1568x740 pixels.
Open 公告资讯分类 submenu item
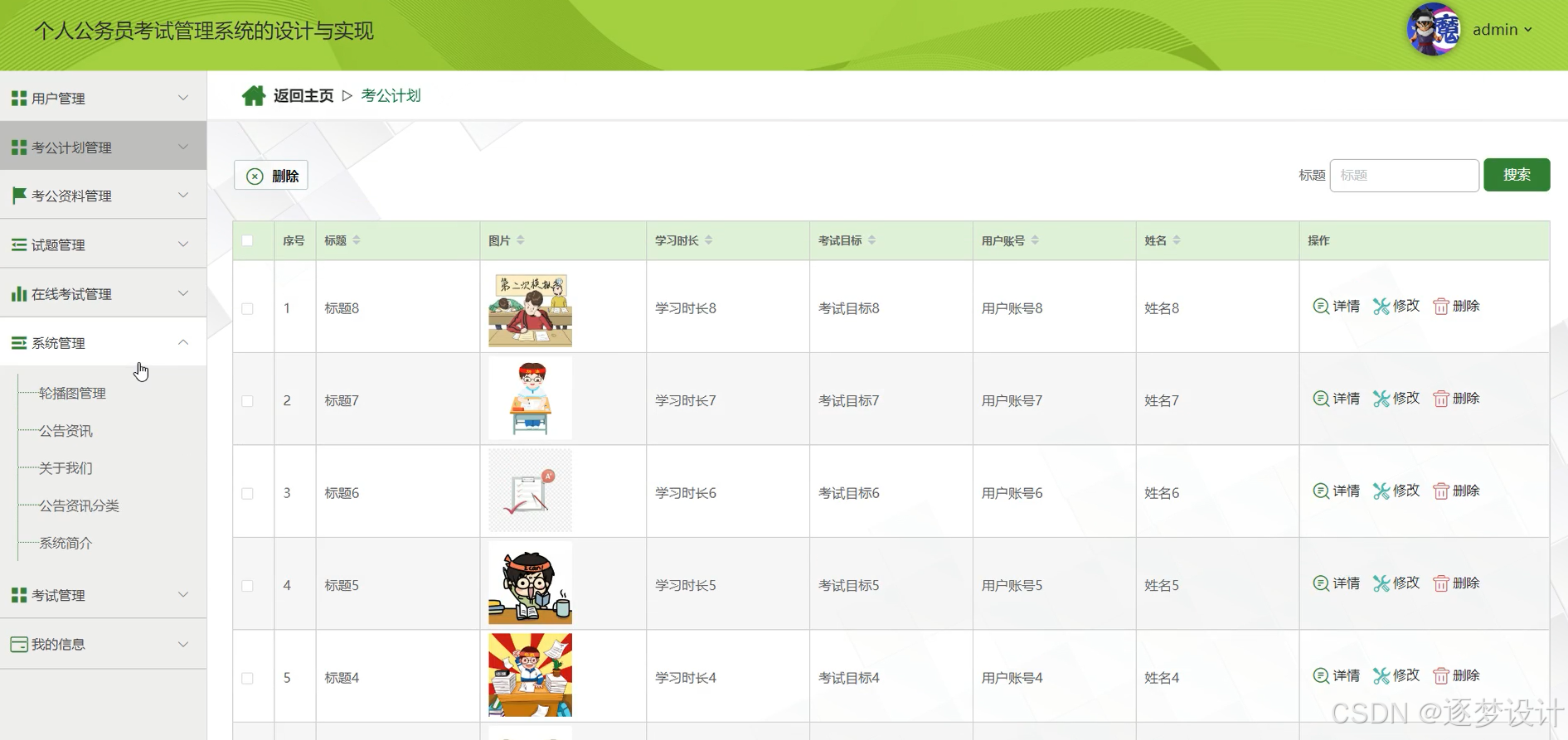[79, 505]
